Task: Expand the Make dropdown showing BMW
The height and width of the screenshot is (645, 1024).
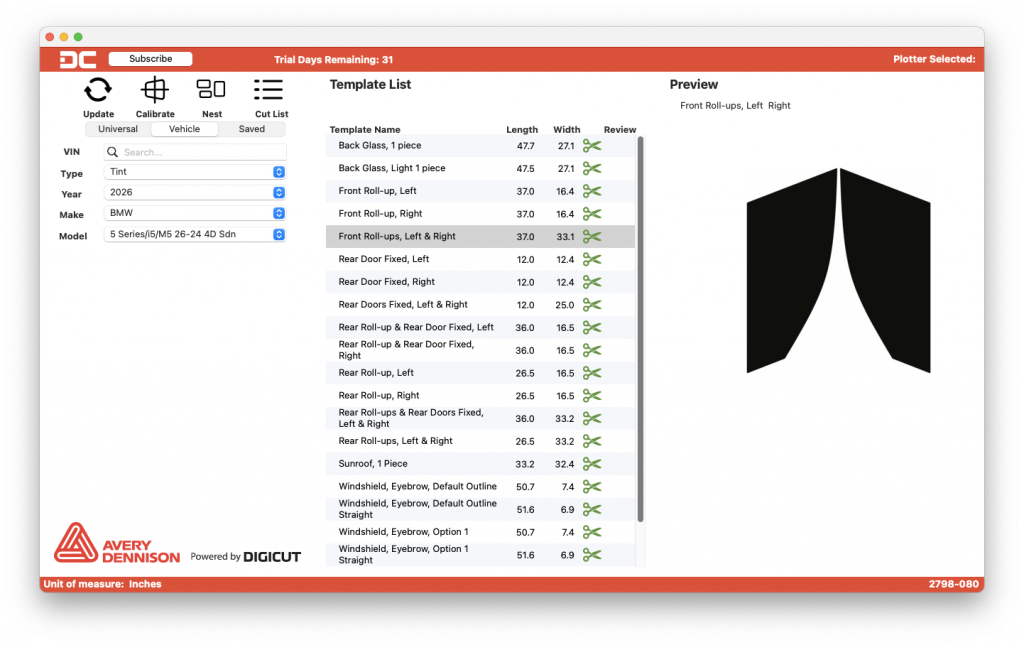Action: click(195, 214)
